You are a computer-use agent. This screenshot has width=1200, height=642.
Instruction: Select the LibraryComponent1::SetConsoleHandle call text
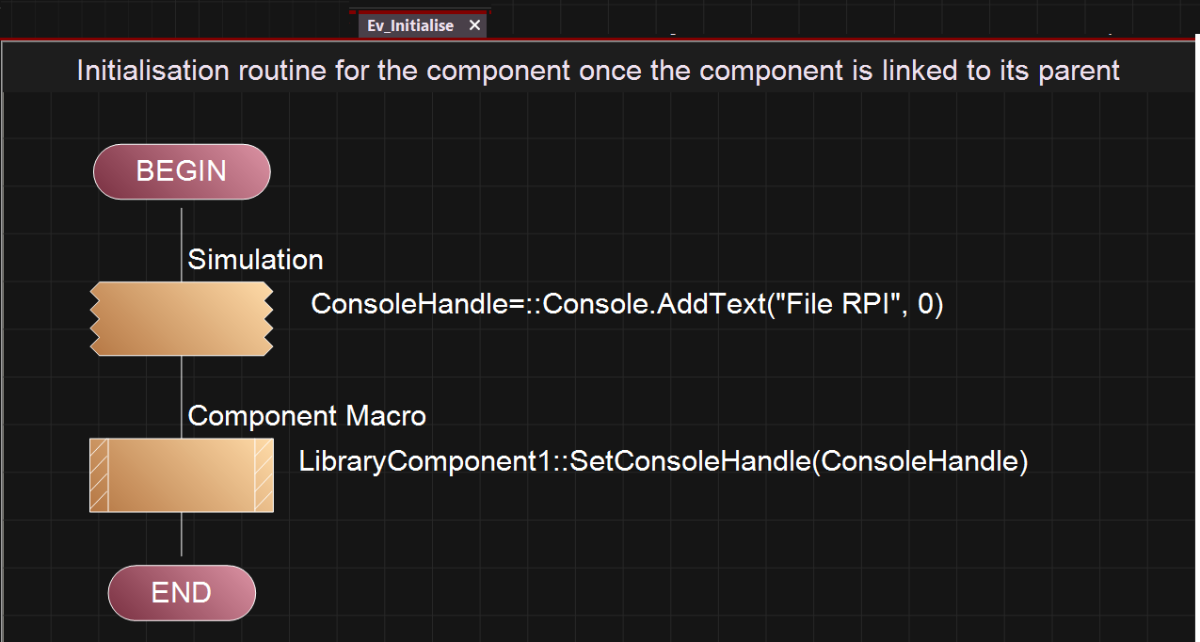point(664,461)
